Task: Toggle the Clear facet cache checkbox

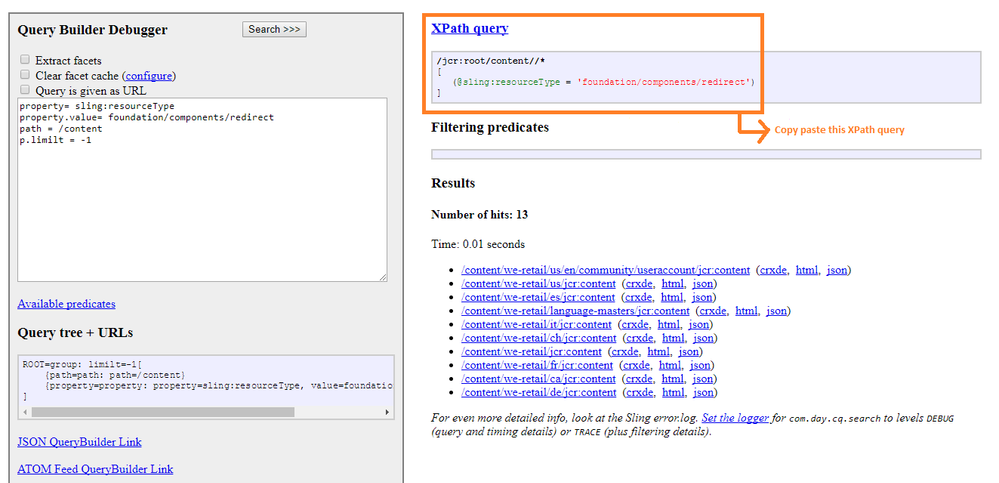Action: point(25,75)
